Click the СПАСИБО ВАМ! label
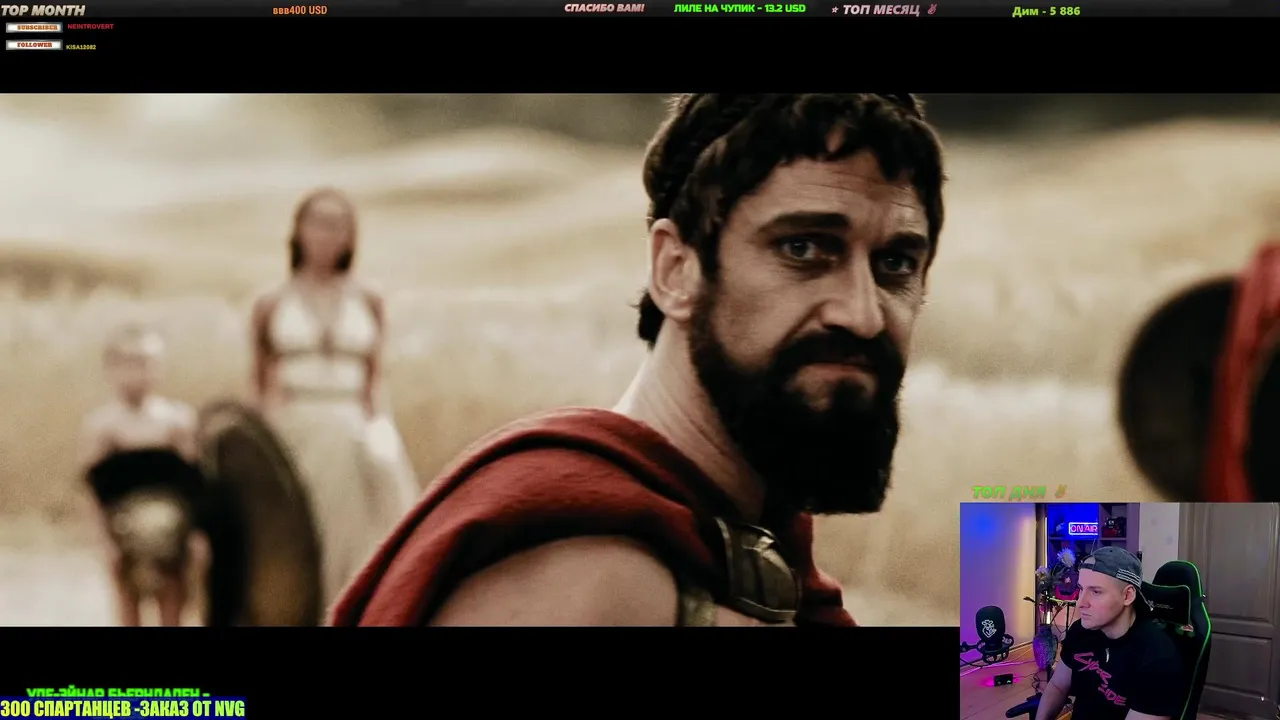Image resolution: width=1280 pixels, height=720 pixels. [604, 8]
